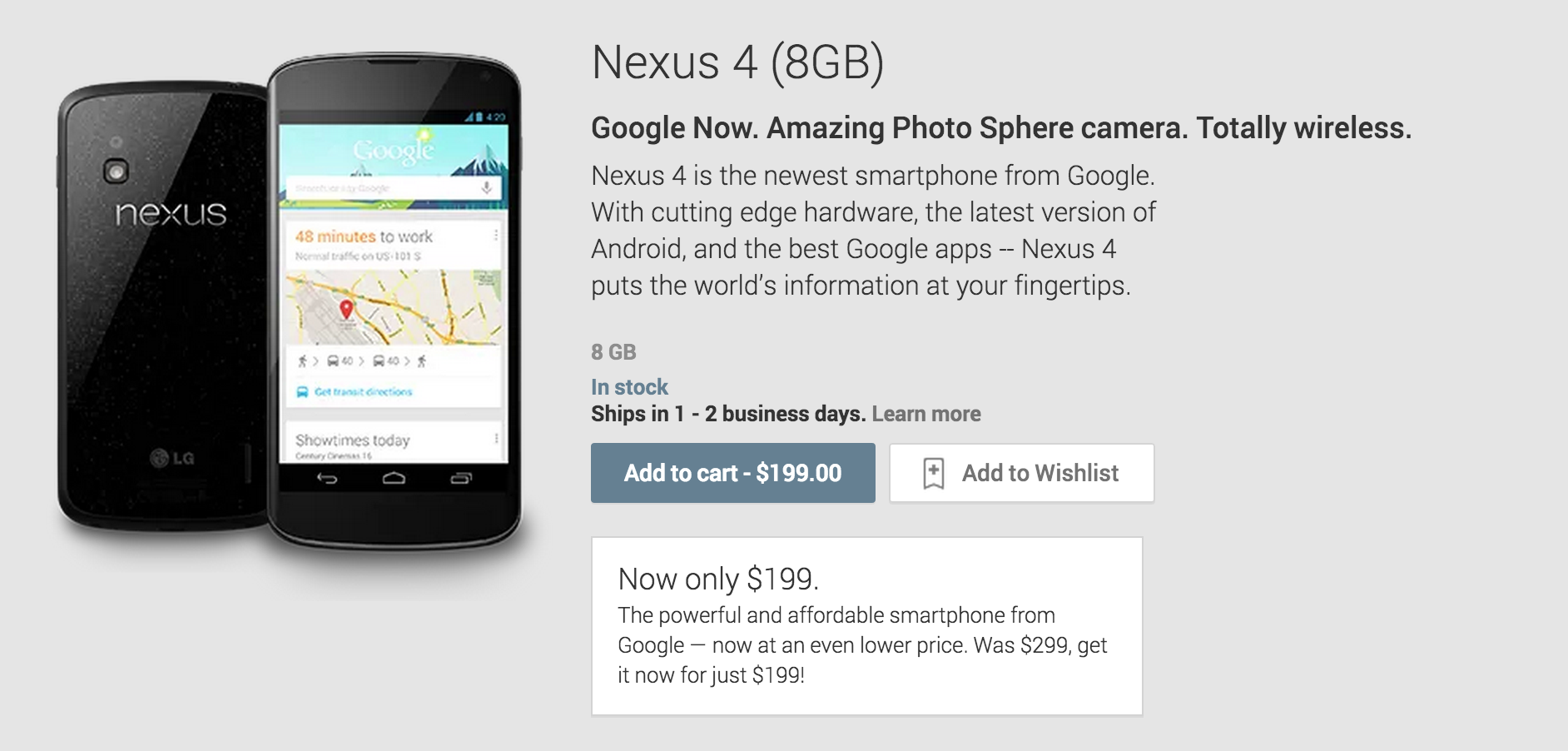Open the Learn more shipping link
Viewport: 1568px width, 751px height.
pyautogui.click(x=926, y=414)
